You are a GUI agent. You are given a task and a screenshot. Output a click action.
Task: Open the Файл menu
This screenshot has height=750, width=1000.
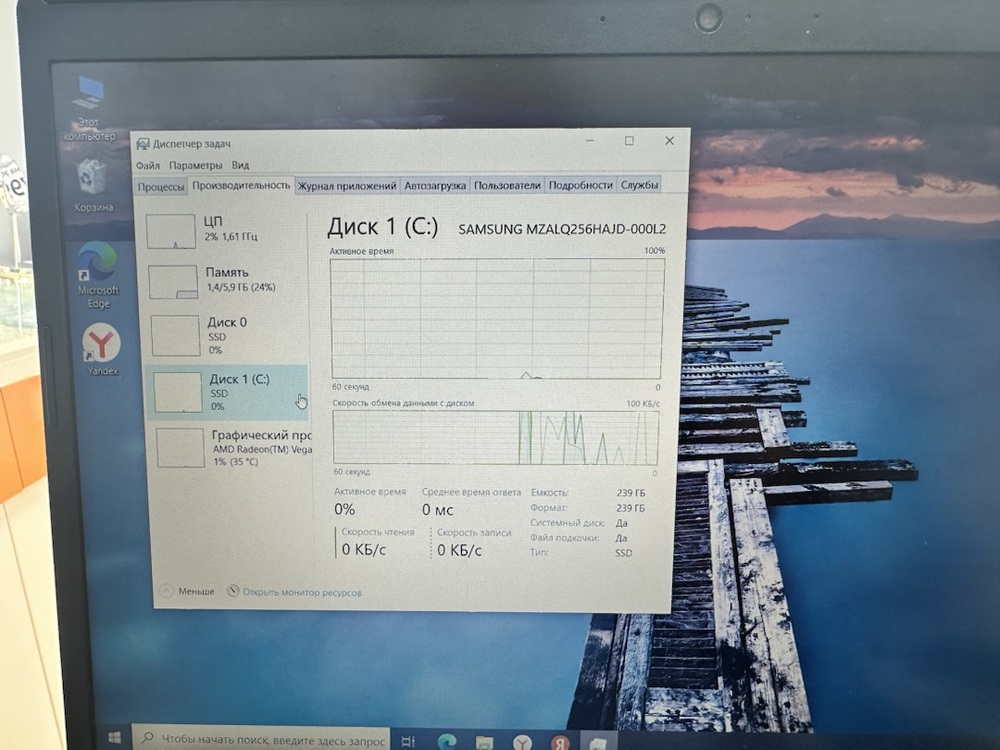click(148, 165)
